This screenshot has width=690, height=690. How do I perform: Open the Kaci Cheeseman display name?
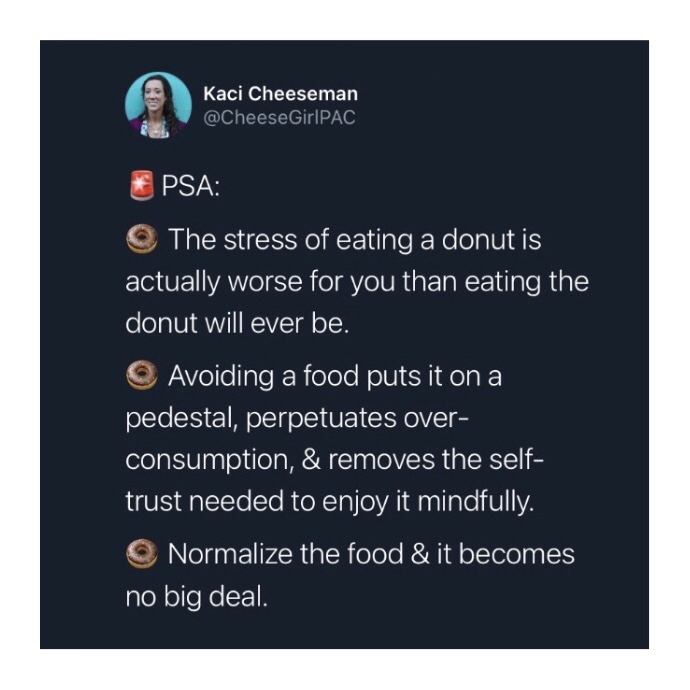[x=279, y=94]
